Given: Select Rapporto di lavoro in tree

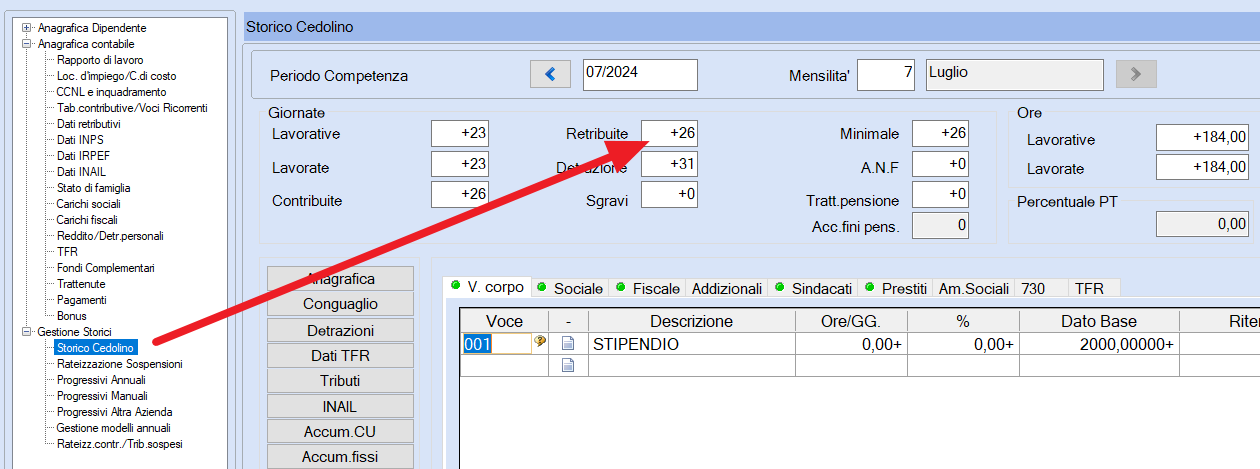Looking at the screenshot, I should tap(100, 60).
